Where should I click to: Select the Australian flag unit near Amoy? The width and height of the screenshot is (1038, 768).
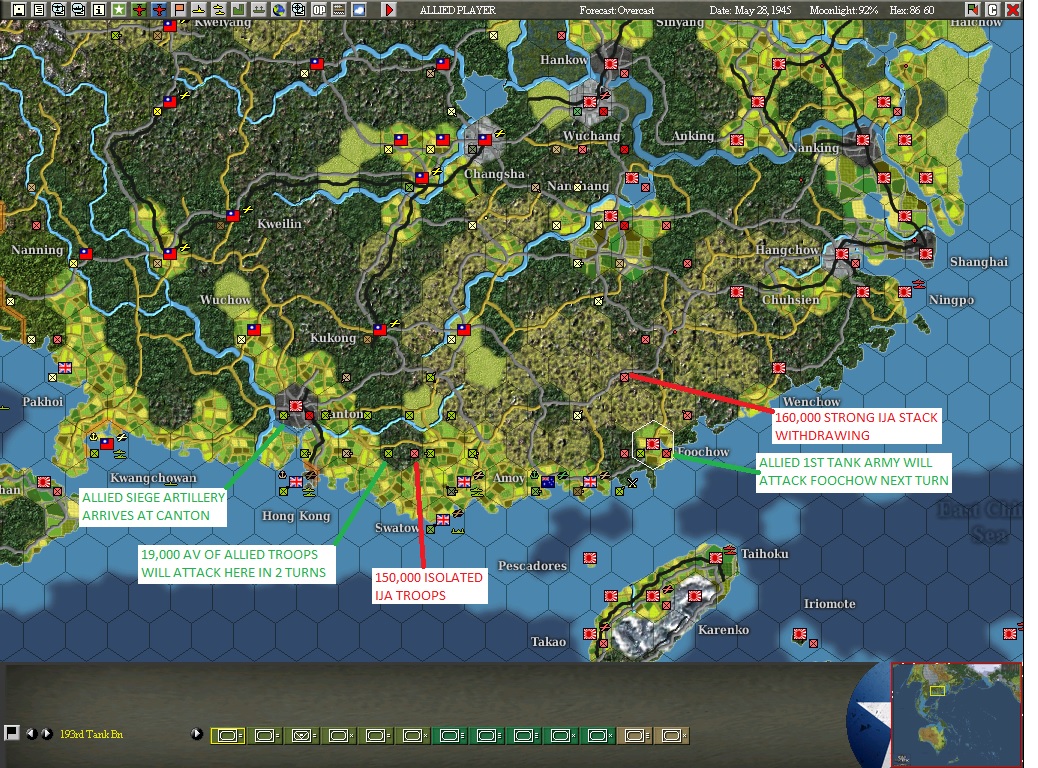pos(547,481)
